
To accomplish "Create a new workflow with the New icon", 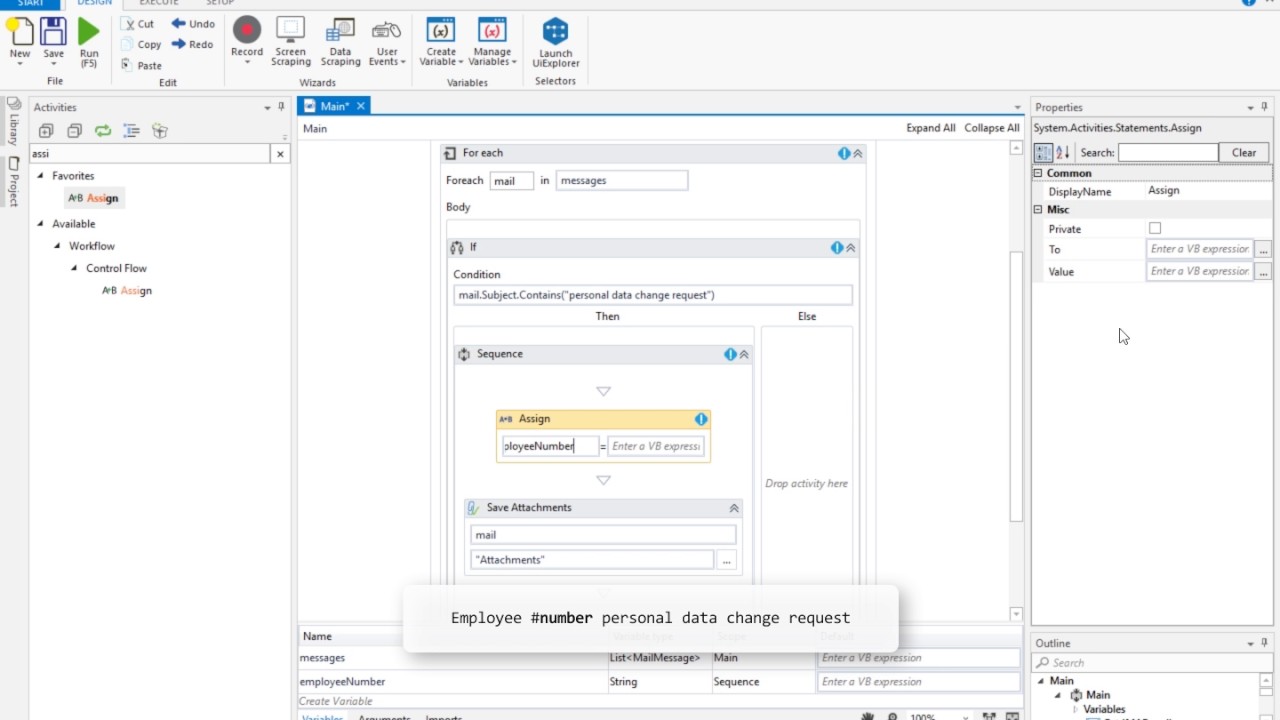I will coord(20,40).
